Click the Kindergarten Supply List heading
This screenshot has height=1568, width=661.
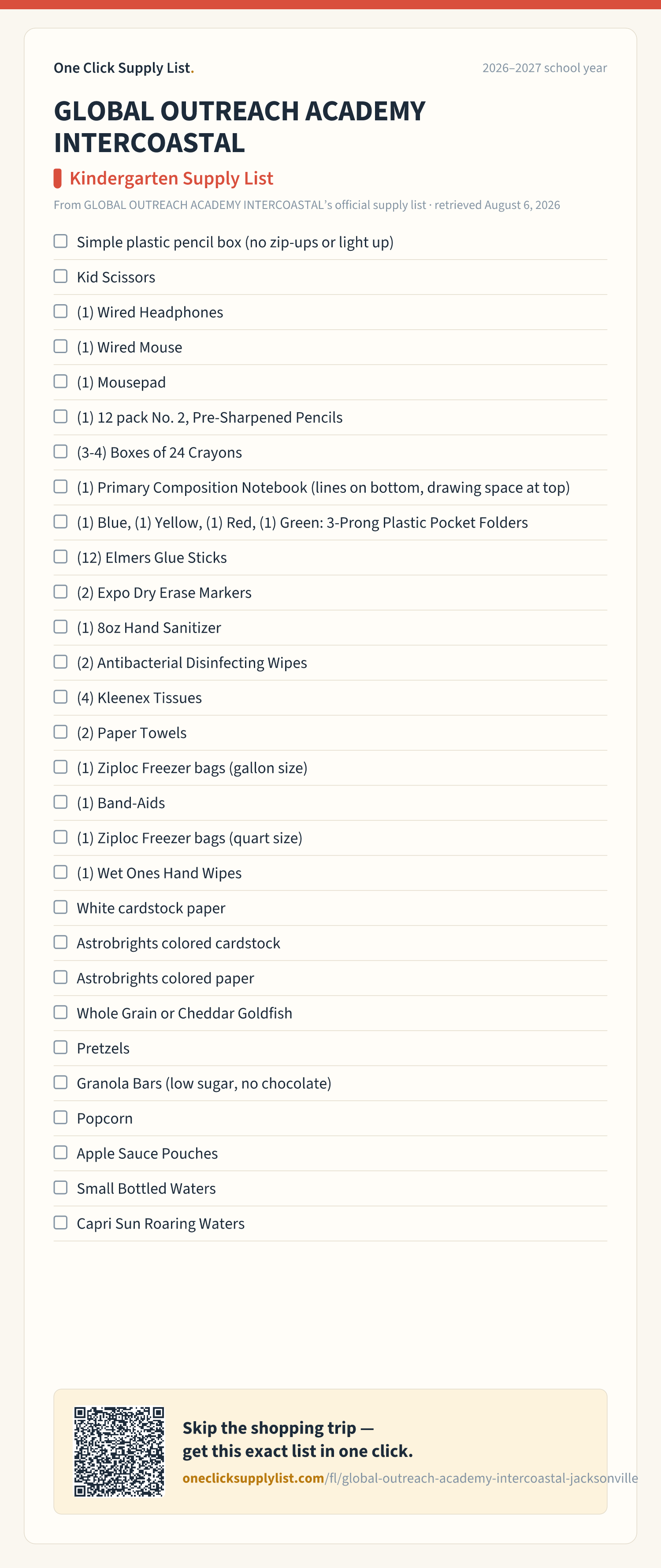tap(171, 179)
